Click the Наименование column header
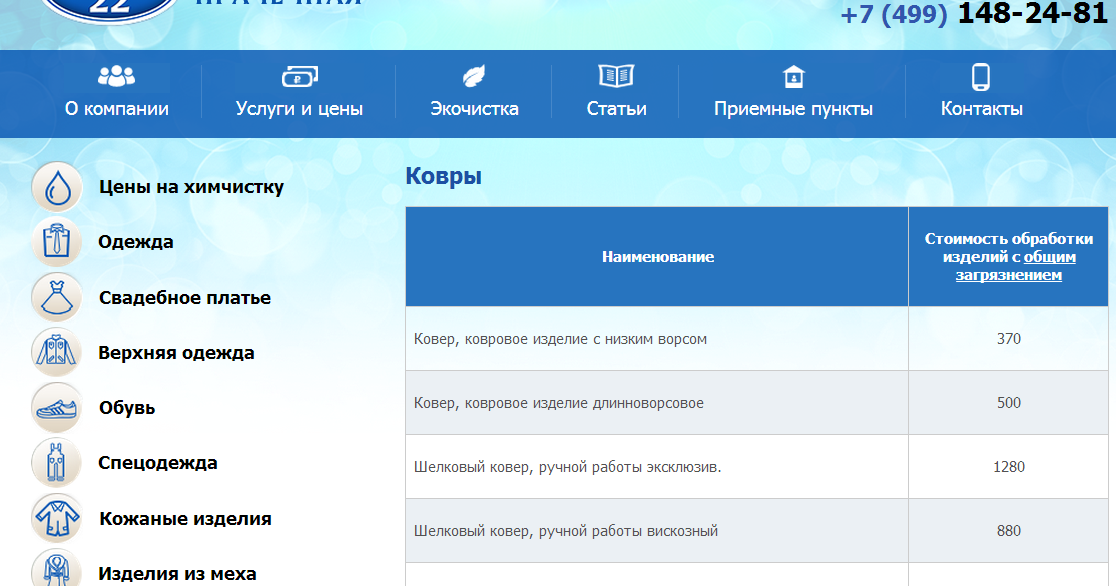 click(658, 257)
